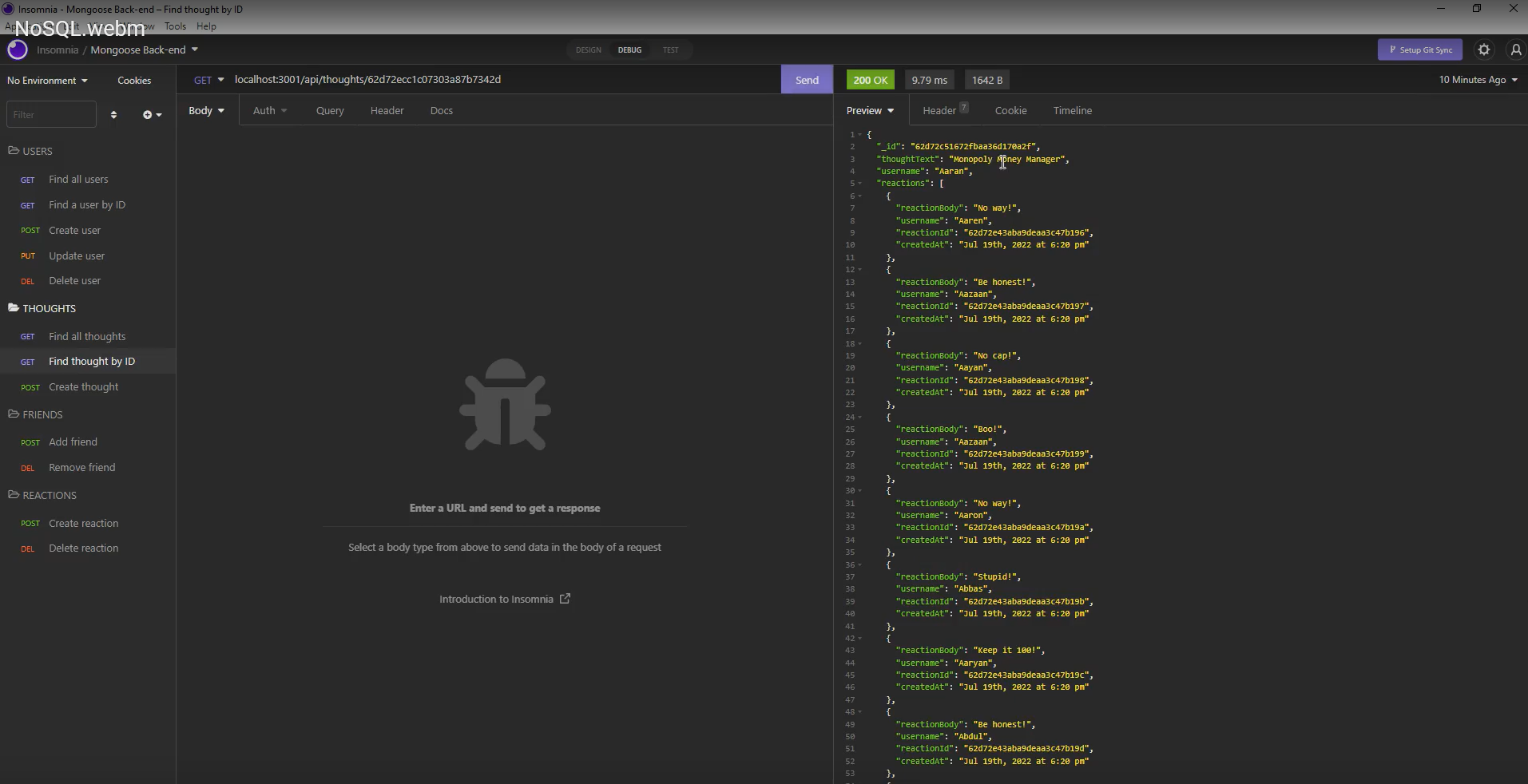Click the external link icon beside Introduction

(x=565, y=599)
